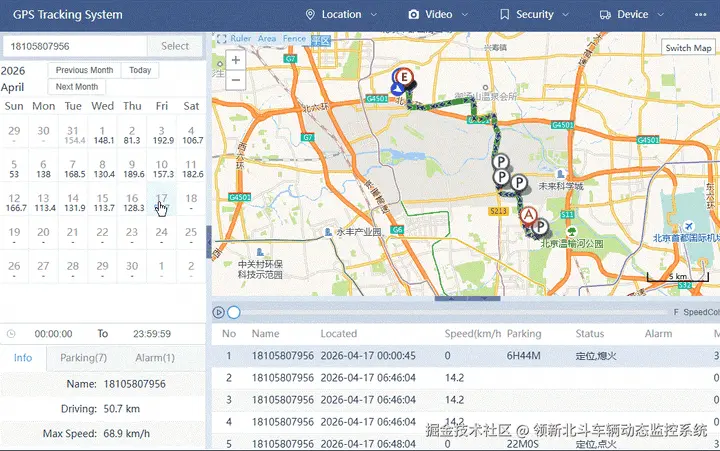Click the Speed(km/h) column header
Image resolution: width=720 pixels, height=451 pixels.
pyautogui.click(x=472, y=334)
